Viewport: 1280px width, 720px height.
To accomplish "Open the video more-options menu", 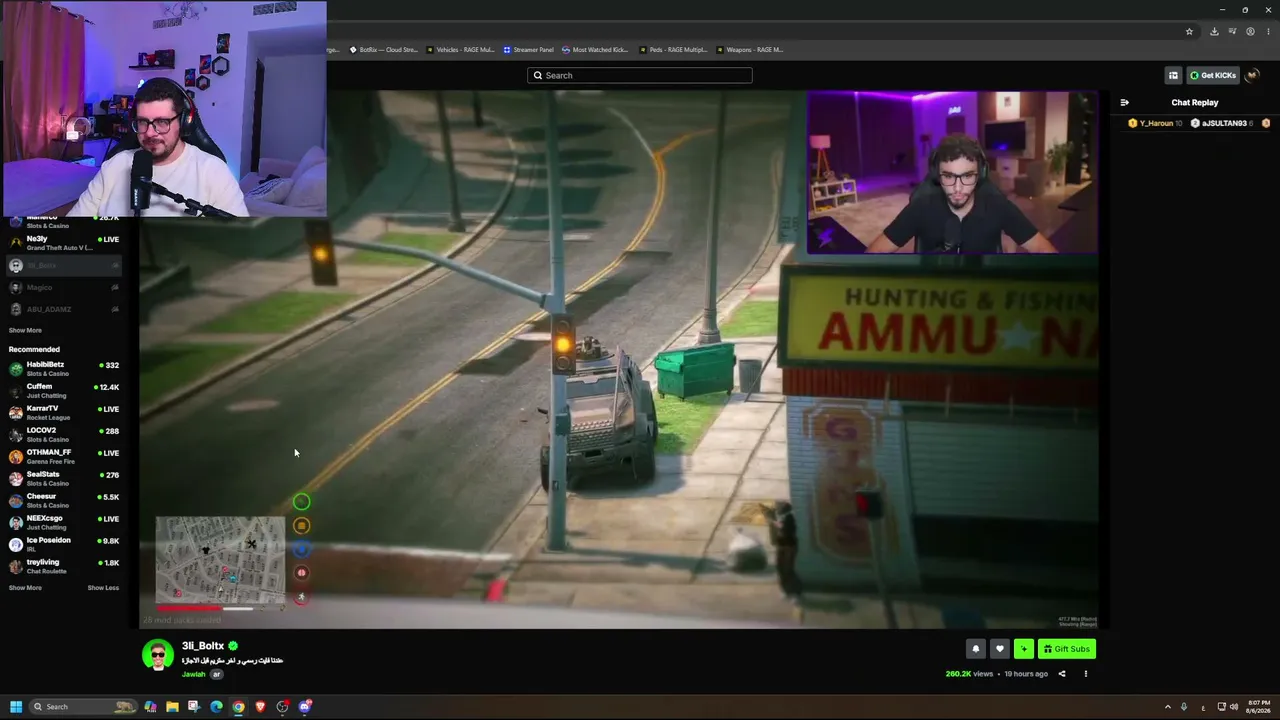I will click(x=1085, y=674).
